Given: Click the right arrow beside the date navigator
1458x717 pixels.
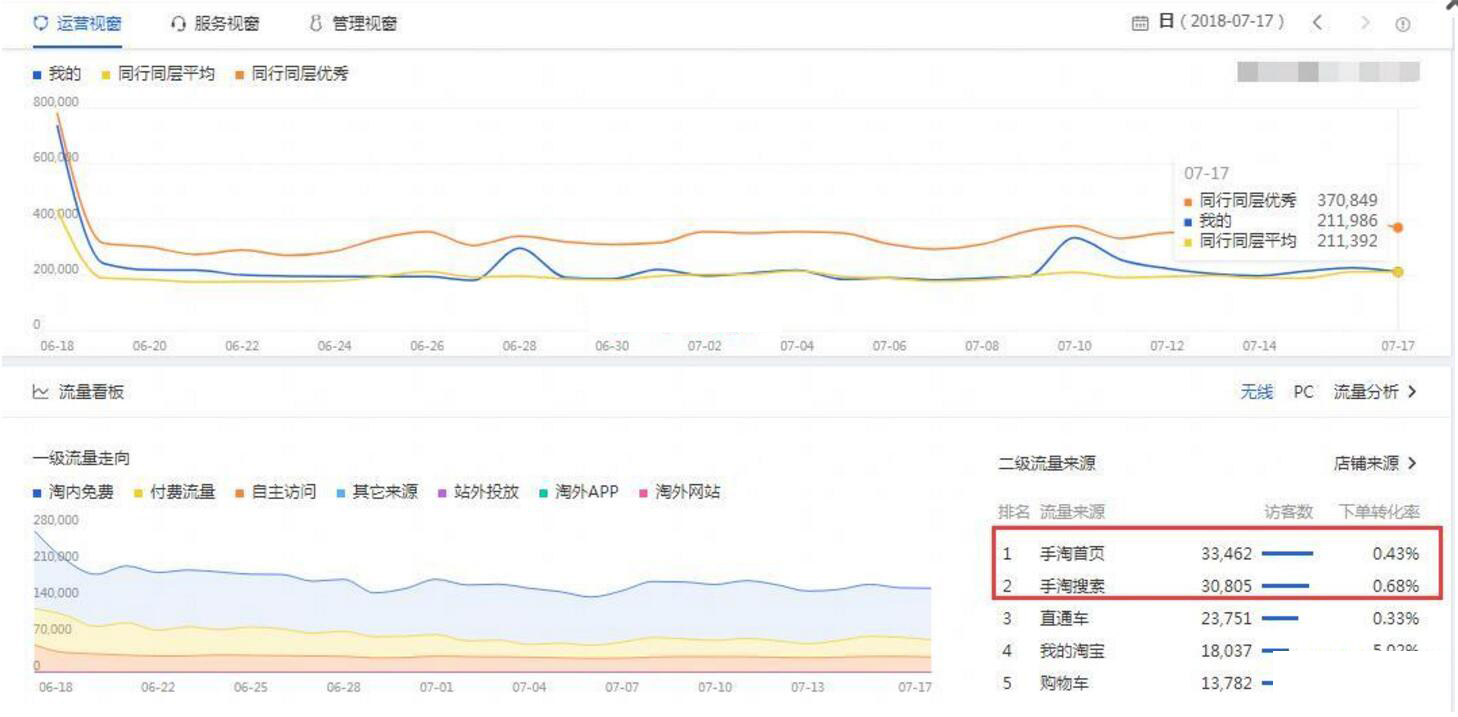Looking at the screenshot, I should coord(1365,21).
